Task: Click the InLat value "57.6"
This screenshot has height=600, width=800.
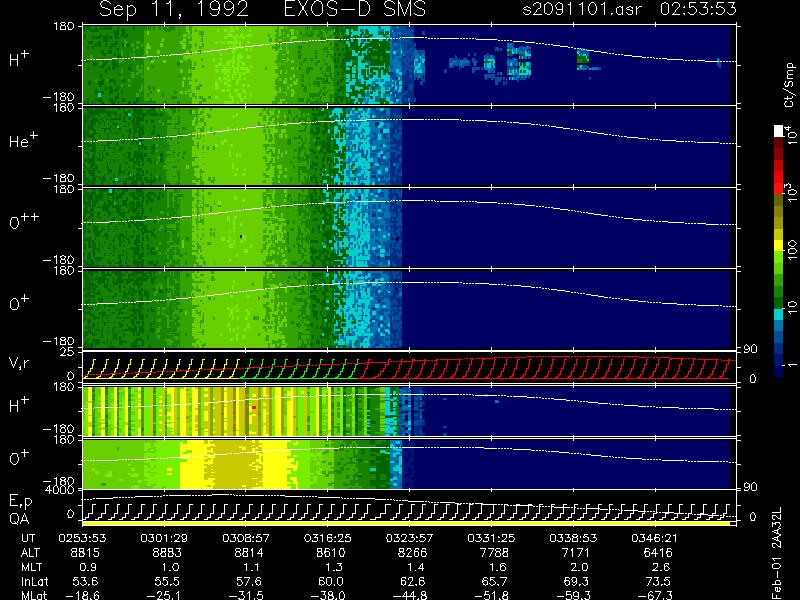Action: pos(249,582)
